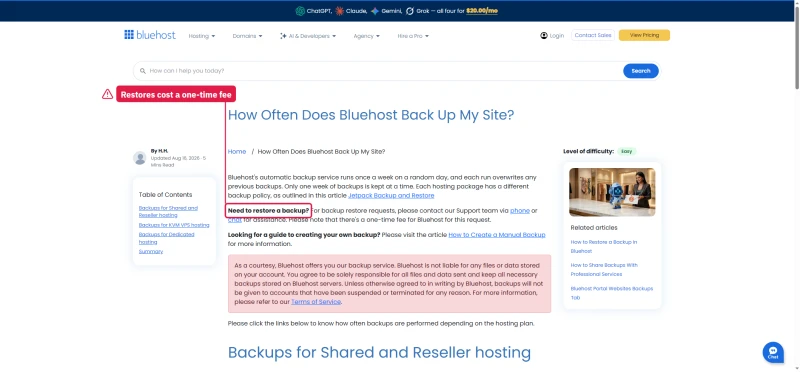
Task: Click 'Need to restore a backup?' bold text
Action: click(268, 210)
